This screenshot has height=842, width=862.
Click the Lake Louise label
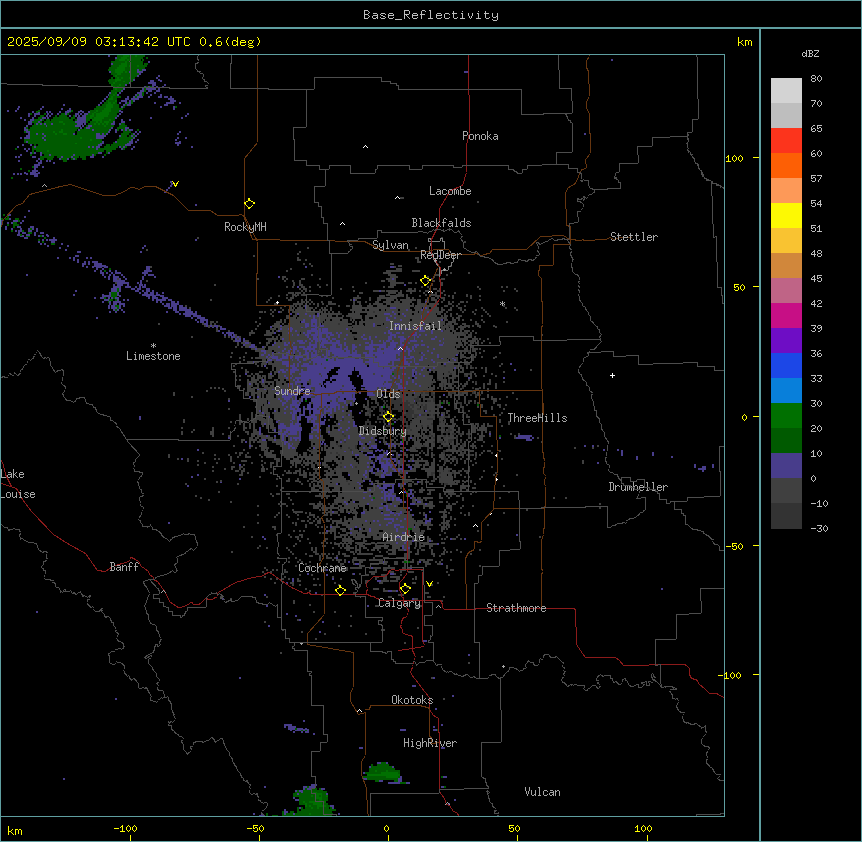[x=18, y=484]
